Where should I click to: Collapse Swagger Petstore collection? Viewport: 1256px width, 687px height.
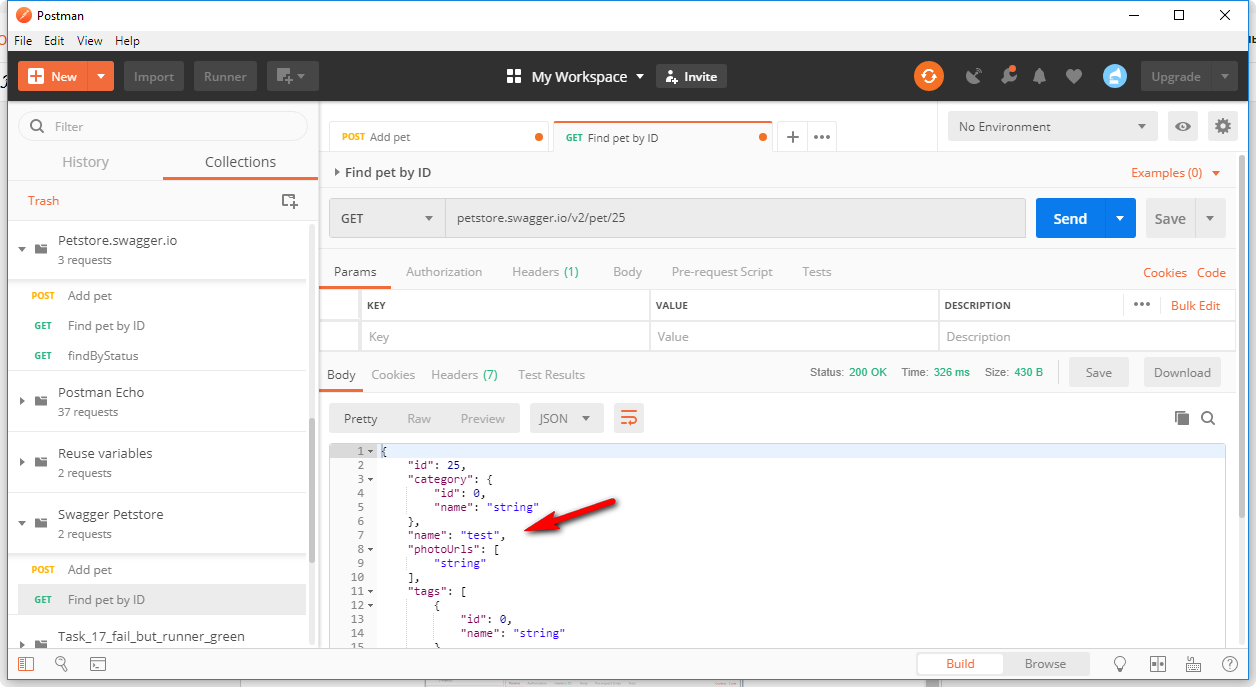(22, 523)
